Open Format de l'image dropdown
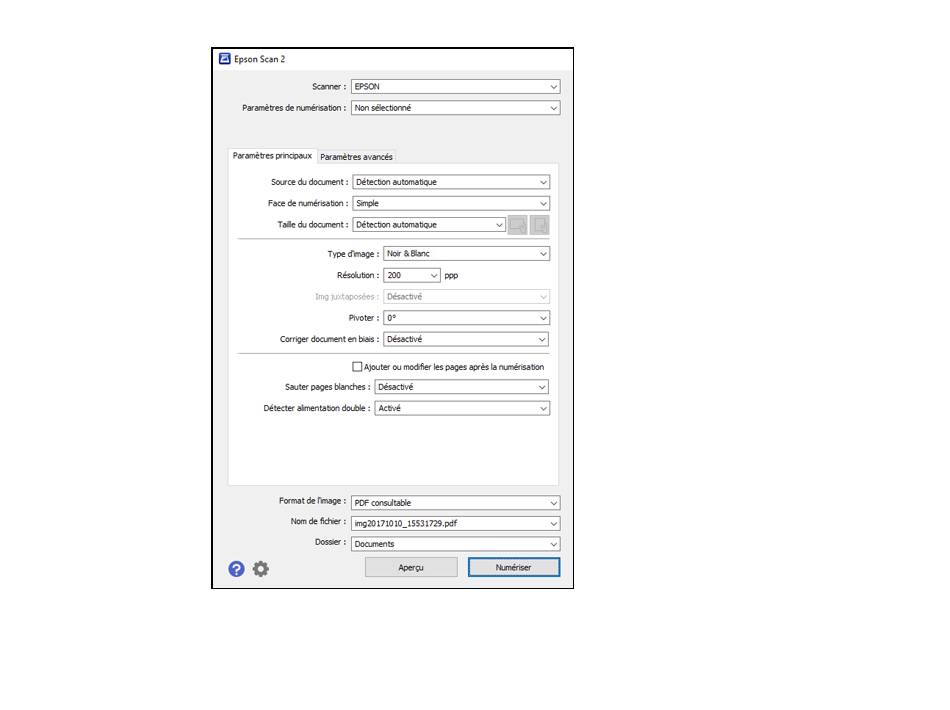 tap(456, 503)
